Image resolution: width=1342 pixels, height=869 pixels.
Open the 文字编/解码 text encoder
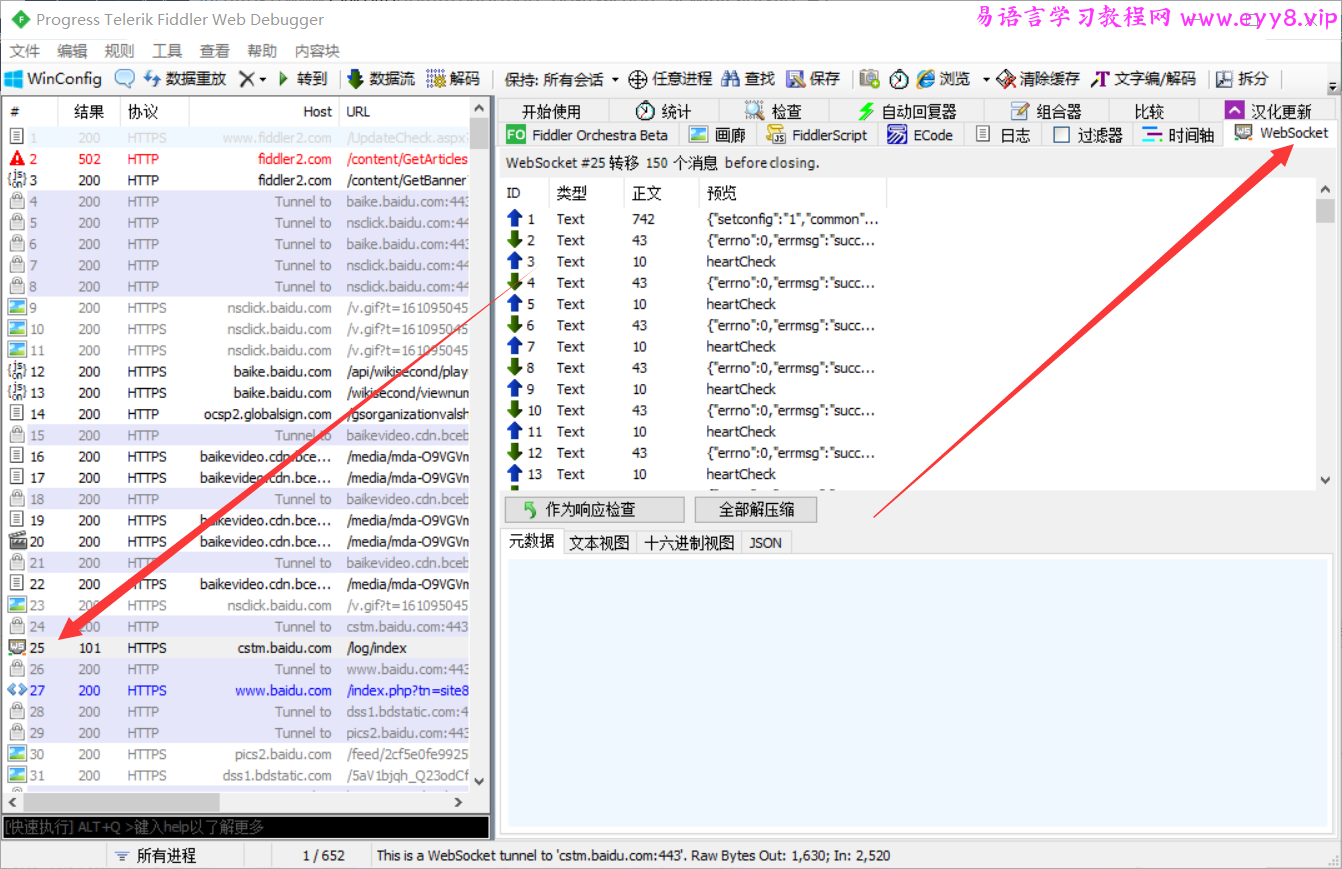(1143, 79)
